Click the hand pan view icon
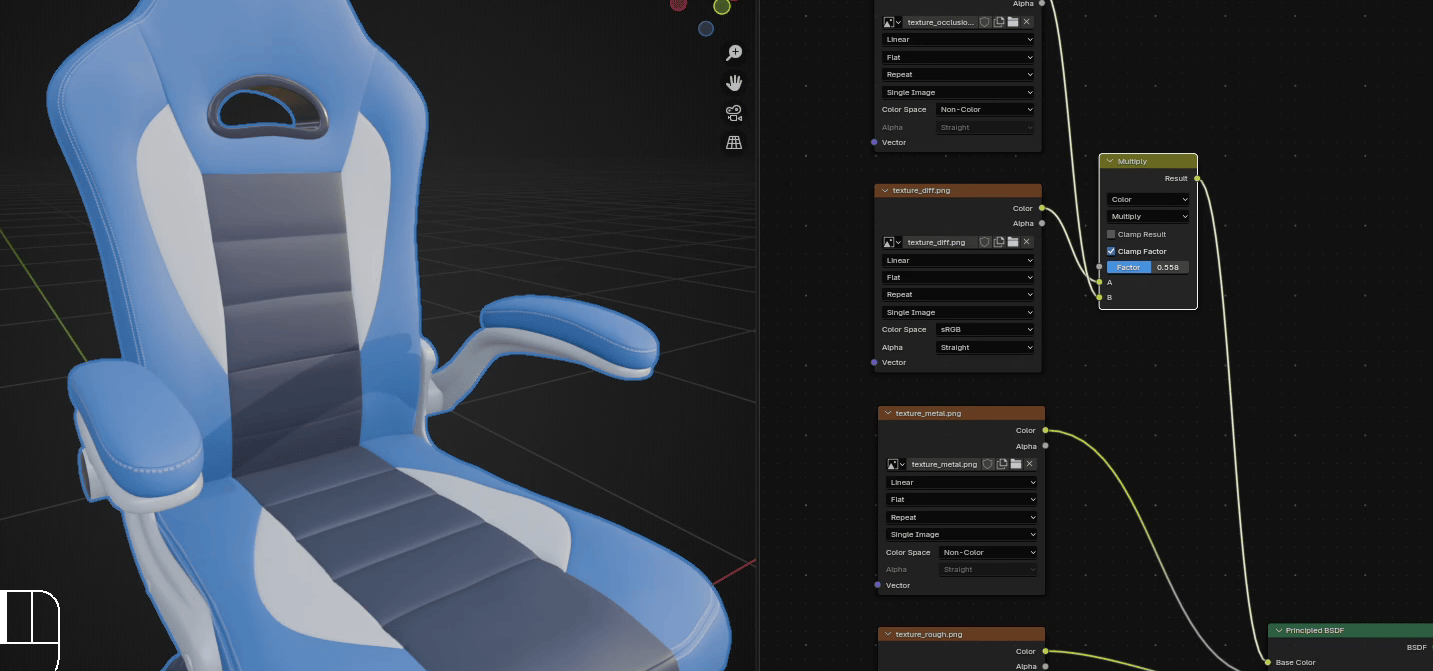 tap(734, 82)
